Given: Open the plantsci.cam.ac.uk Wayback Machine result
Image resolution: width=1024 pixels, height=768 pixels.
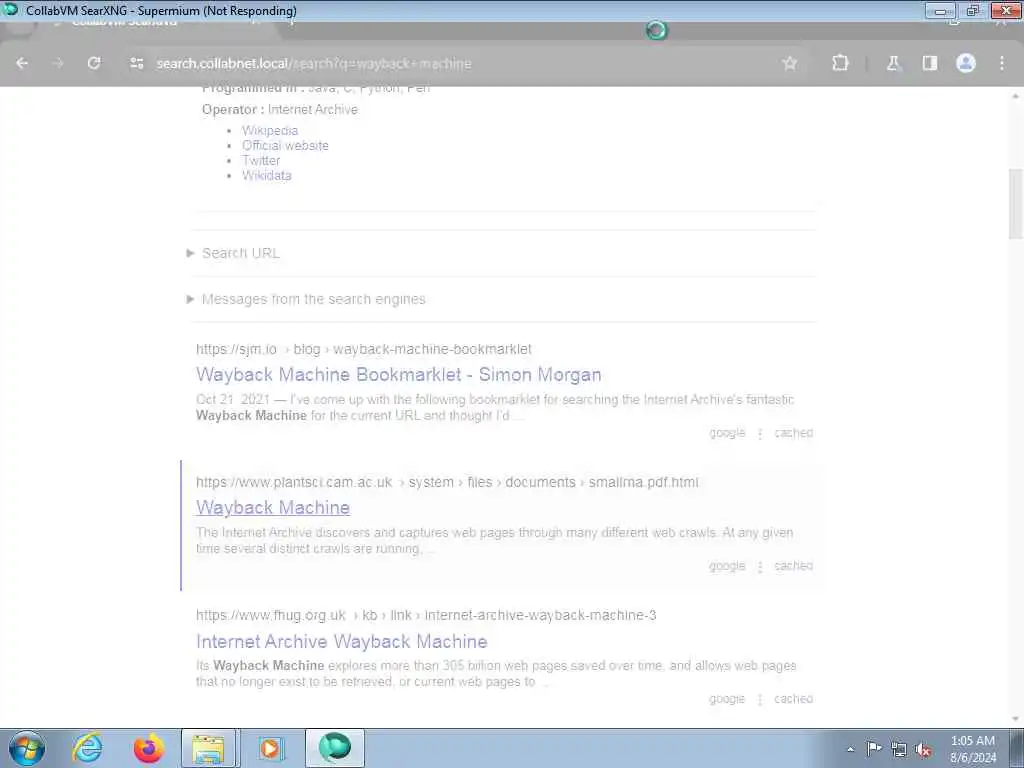Looking at the screenshot, I should point(273,508).
